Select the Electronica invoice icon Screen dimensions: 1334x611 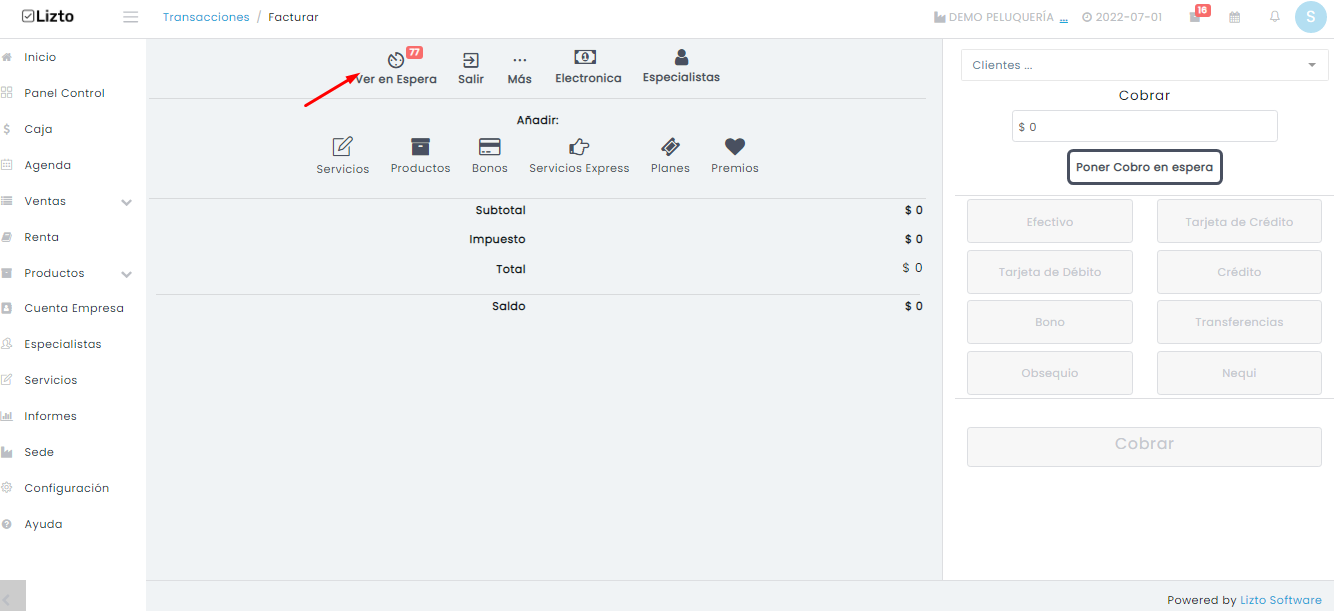tap(586, 57)
